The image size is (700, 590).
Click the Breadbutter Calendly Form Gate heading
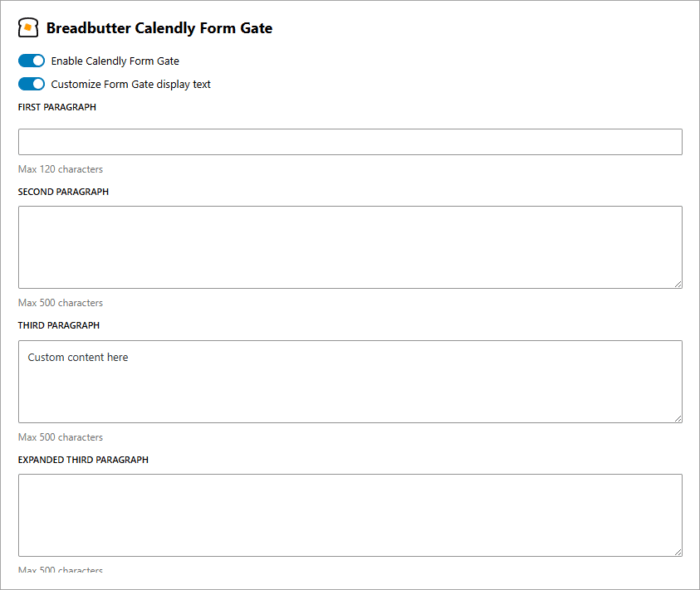point(159,28)
